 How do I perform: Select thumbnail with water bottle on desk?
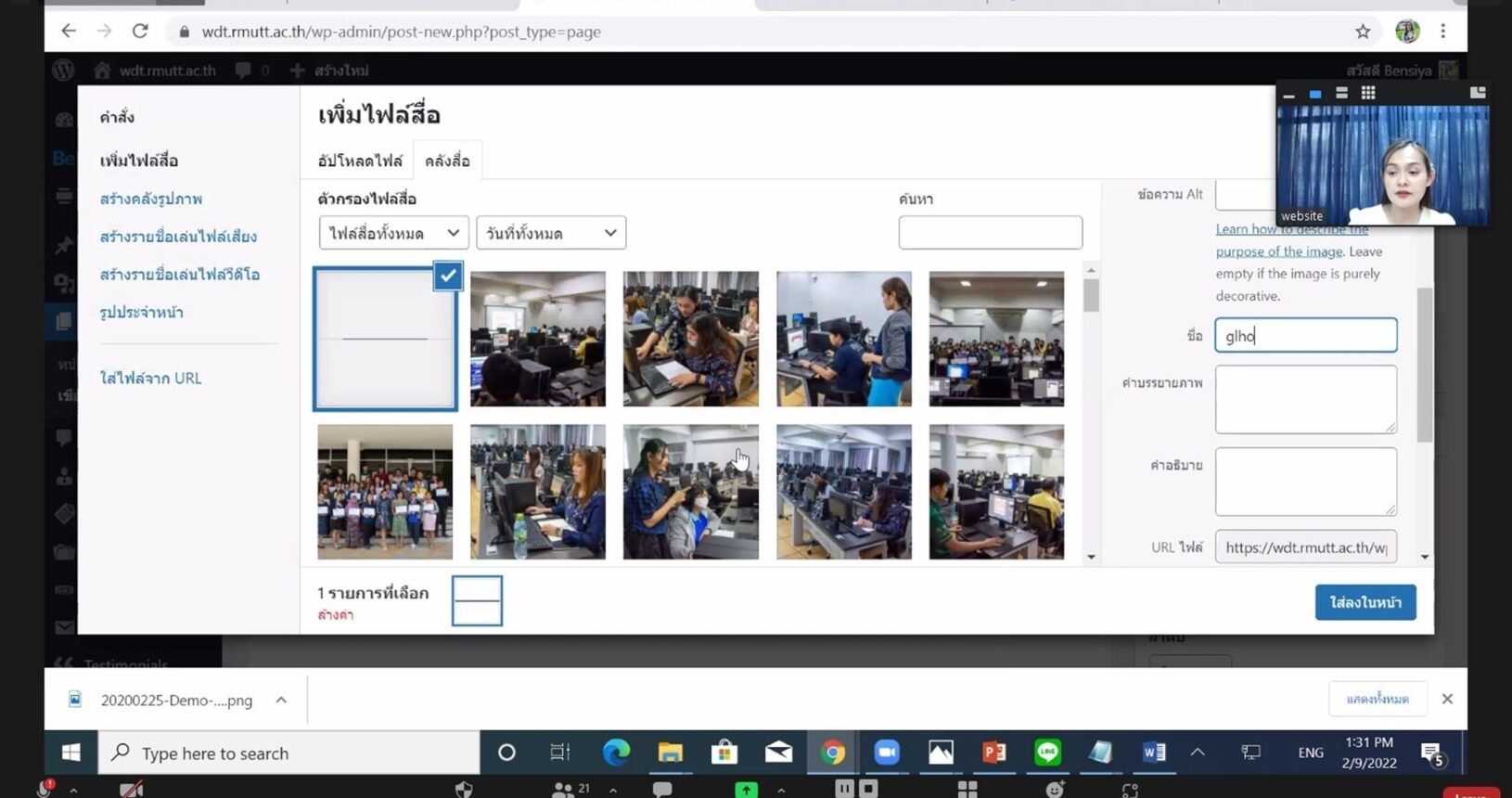click(x=537, y=492)
